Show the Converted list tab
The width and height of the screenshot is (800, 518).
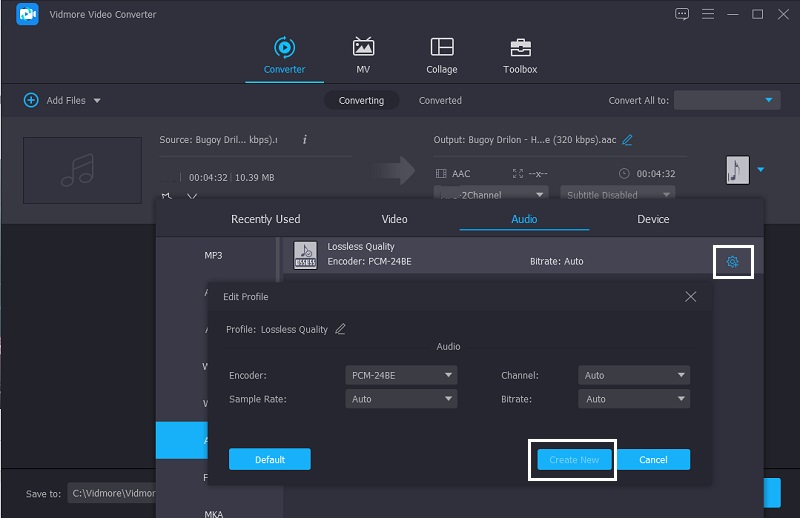(x=440, y=100)
